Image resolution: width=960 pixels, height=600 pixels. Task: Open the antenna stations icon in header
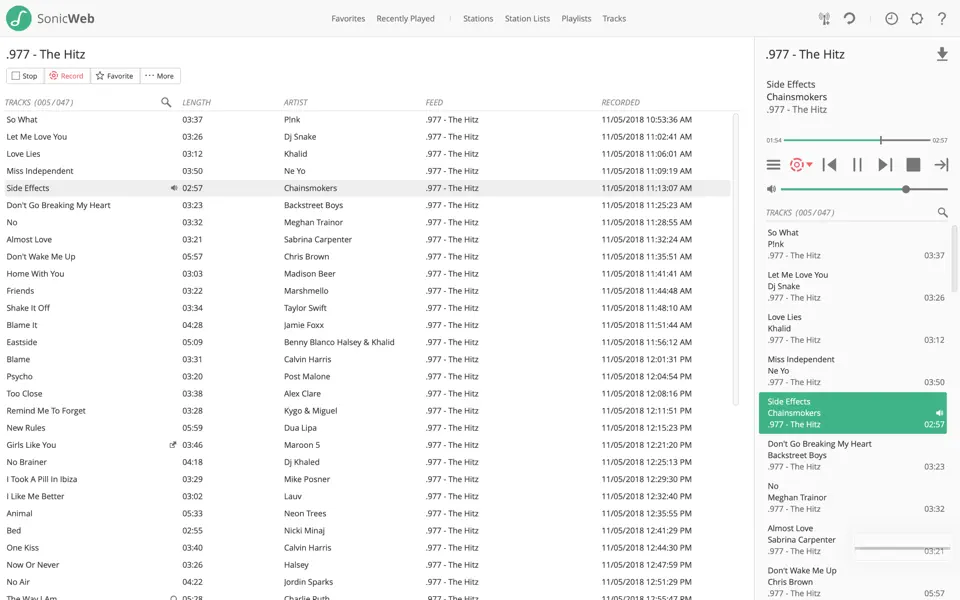[824, 18]
